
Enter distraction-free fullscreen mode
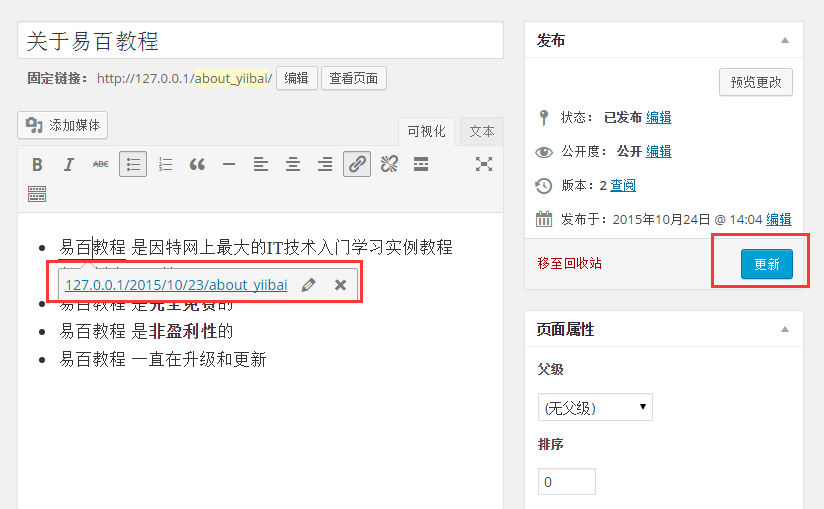tap(484, 165)
